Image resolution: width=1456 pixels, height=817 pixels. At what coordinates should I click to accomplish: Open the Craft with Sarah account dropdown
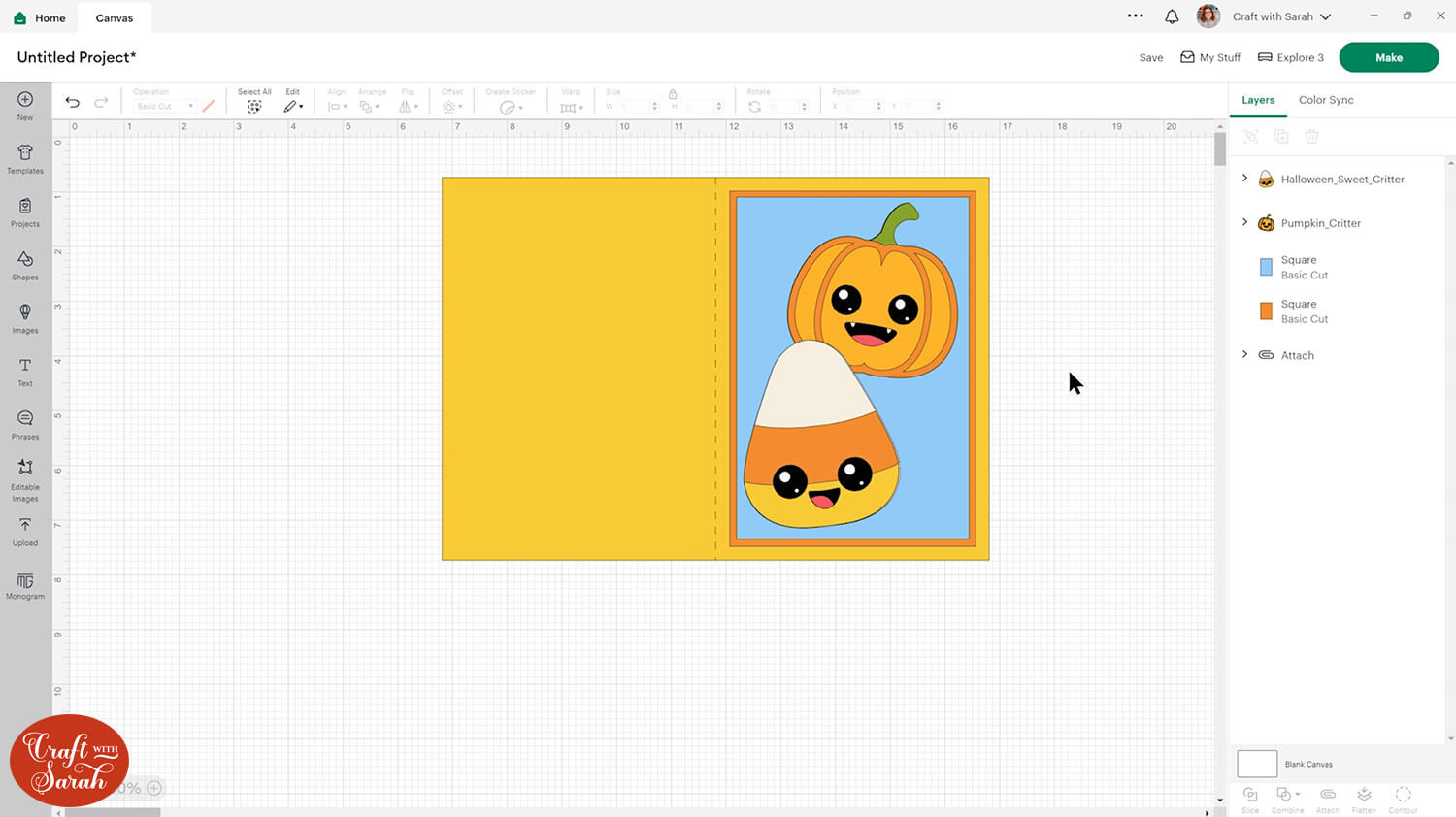[x=1280, y=16]
